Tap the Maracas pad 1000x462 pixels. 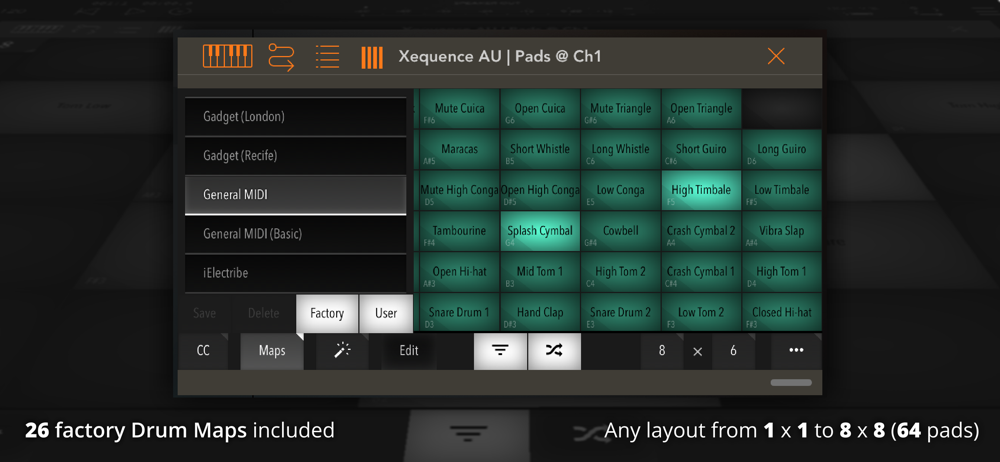pyautogui.click(x=459, y=149)
